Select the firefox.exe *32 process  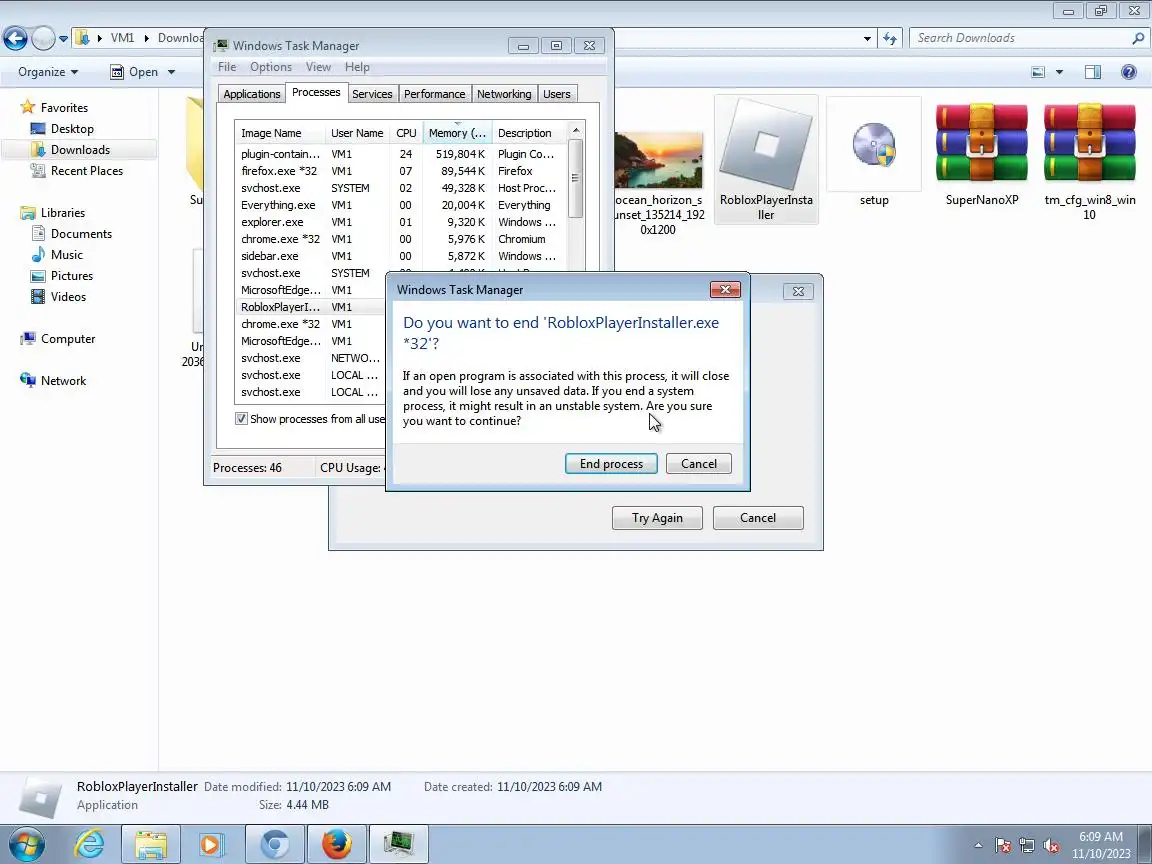tap(400, 171)
